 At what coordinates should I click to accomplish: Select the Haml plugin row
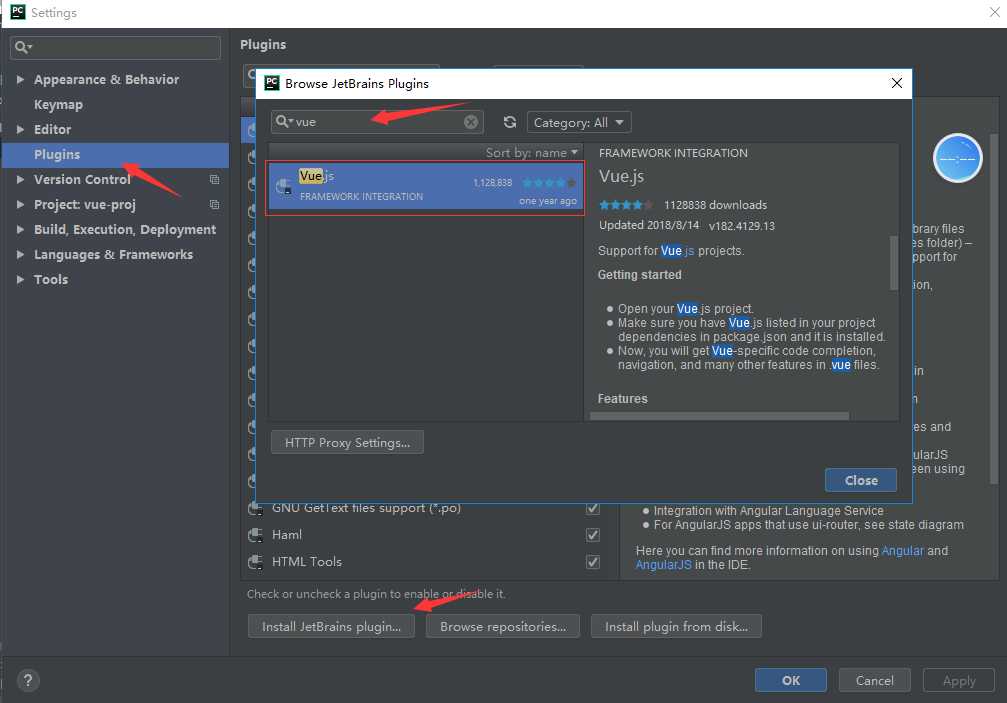(x=424, y=535)
